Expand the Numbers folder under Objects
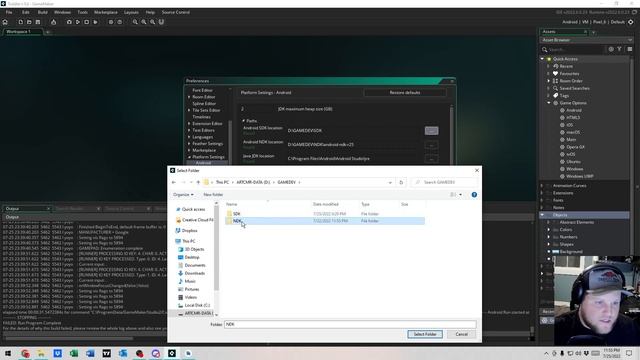 (549, 237)
